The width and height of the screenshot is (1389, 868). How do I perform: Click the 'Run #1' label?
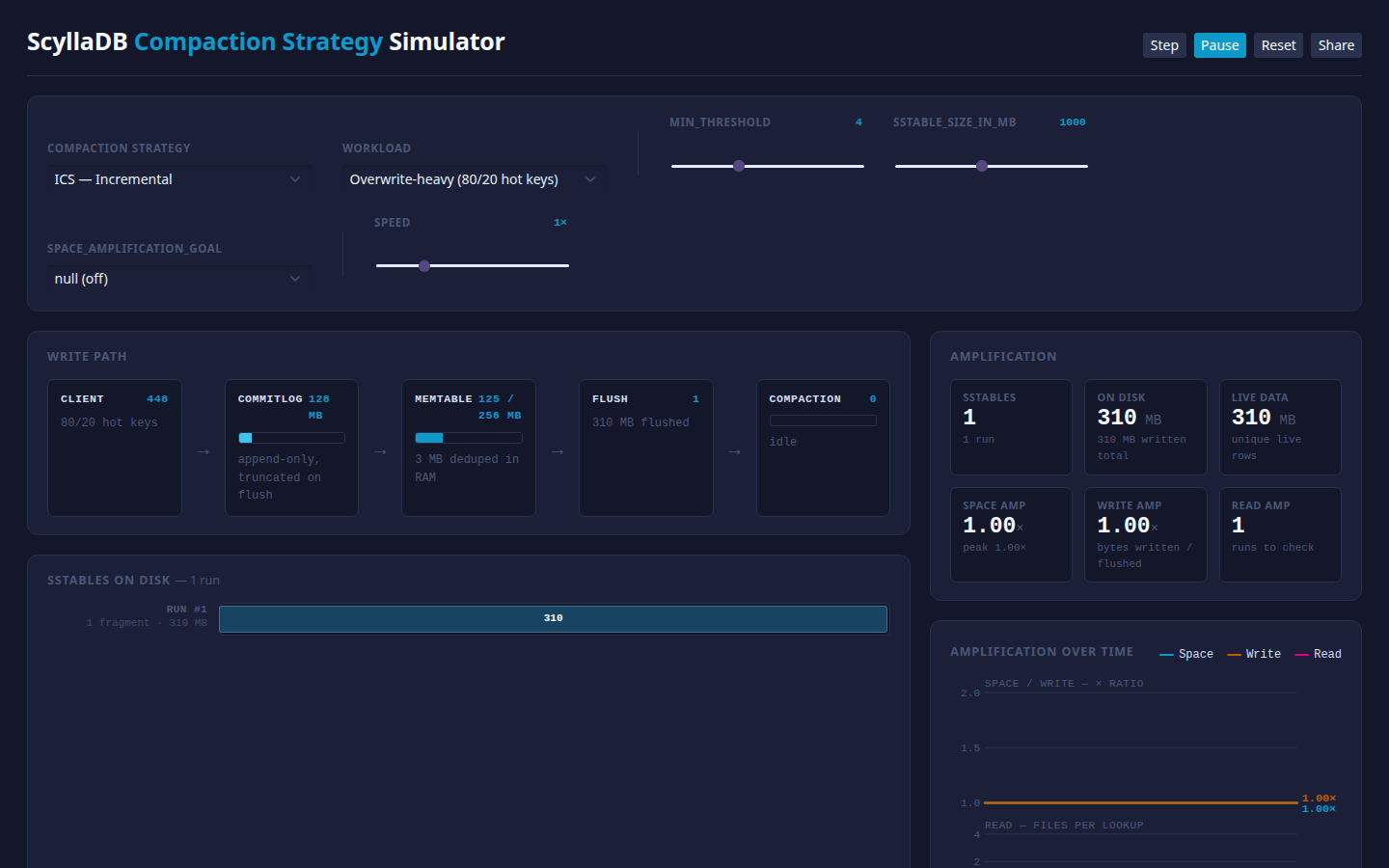pyautogui.click(x=187, y=610)
